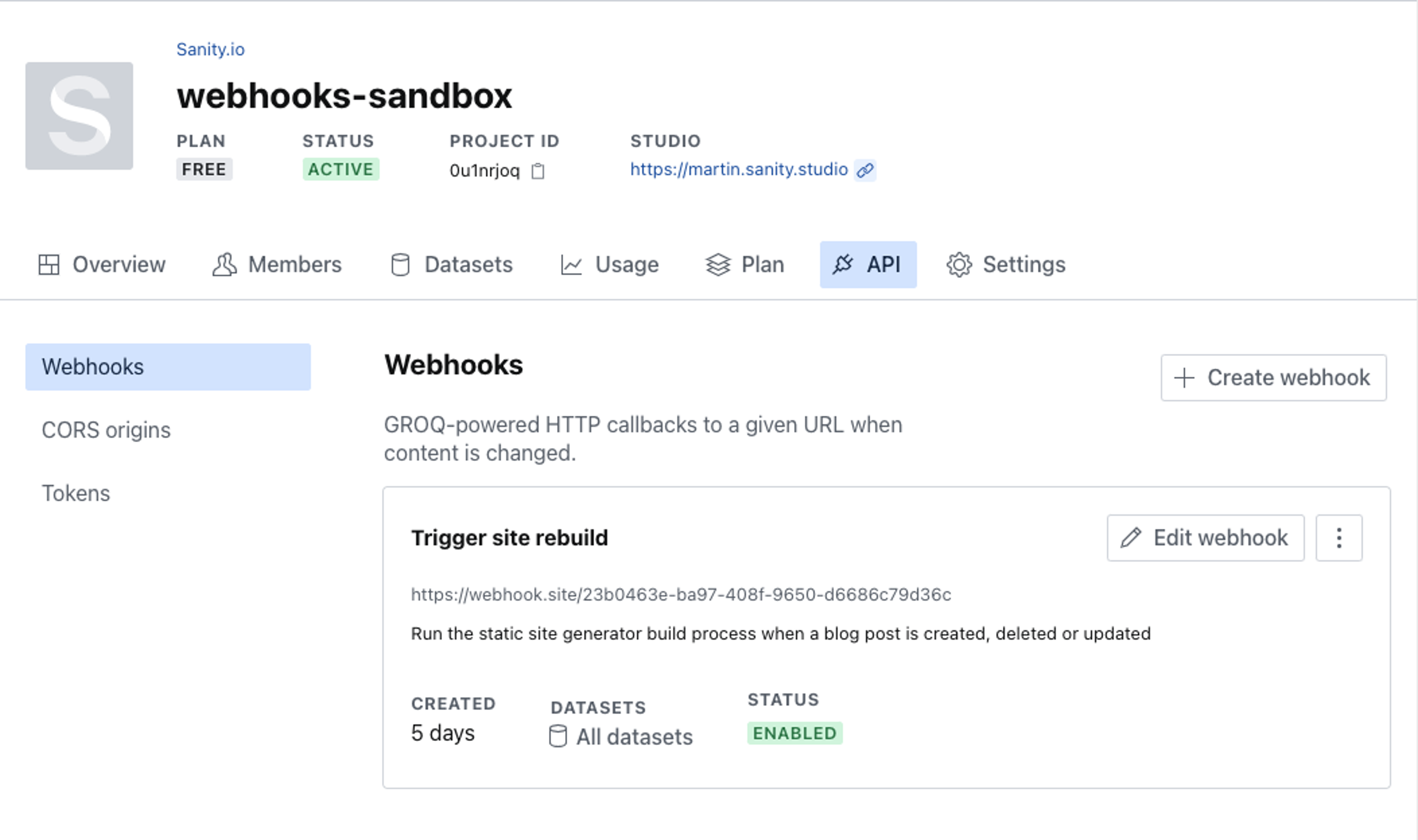
Task: Open CORS origins in the sidebar
Action: point(106,430)
